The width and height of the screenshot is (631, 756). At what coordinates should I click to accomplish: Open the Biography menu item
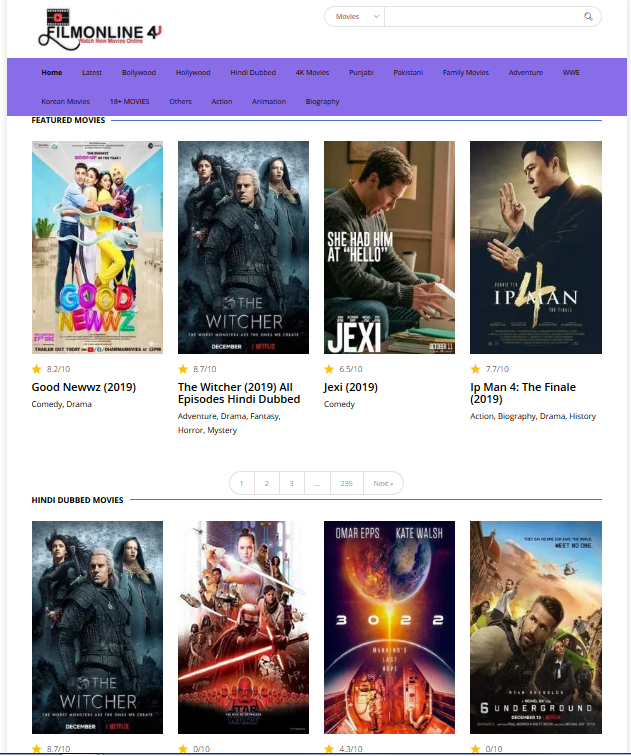[322, 101]
